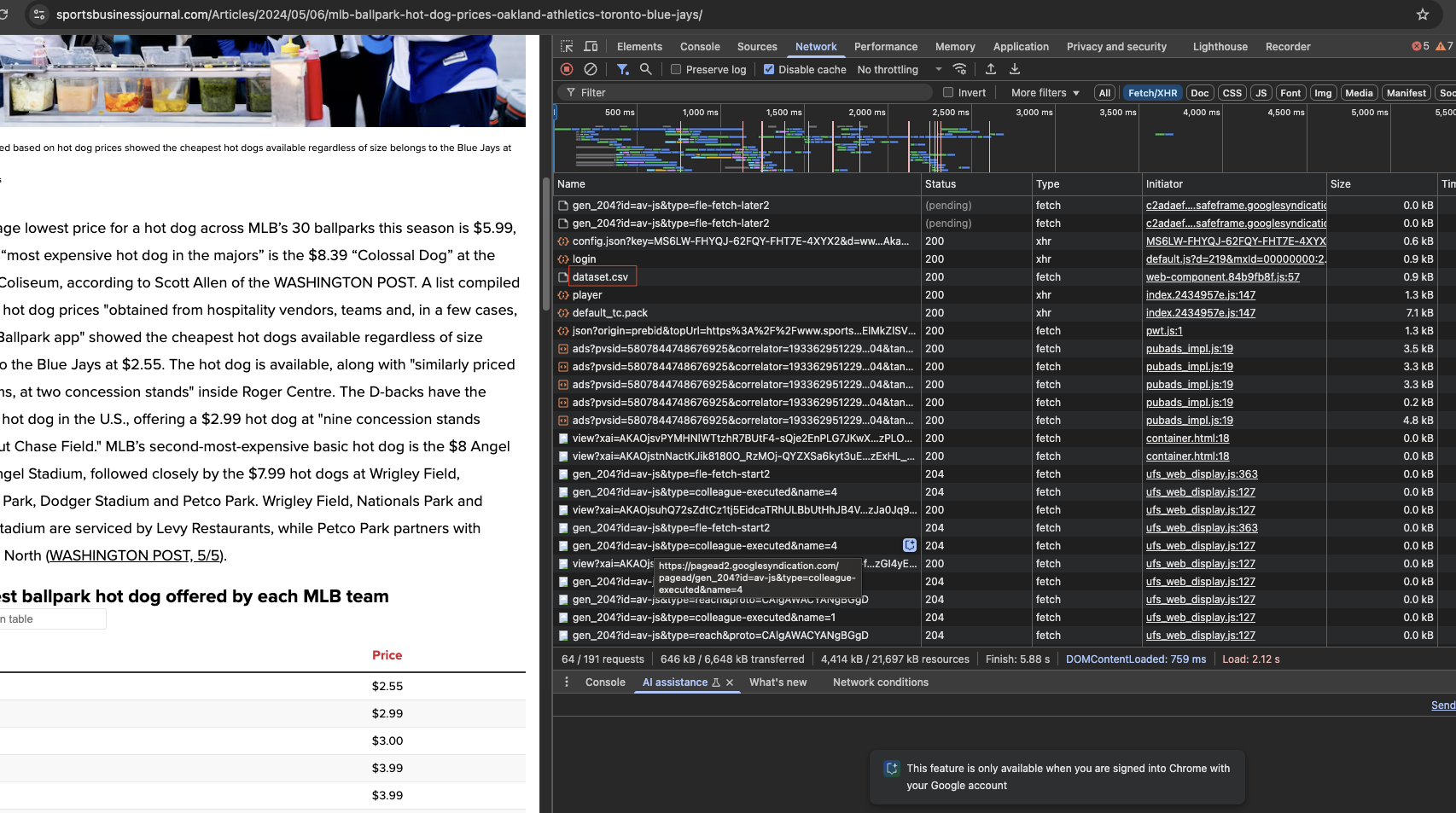This screenshot has width=1456, height=813.
Task: Open the WASHINGTON POST, 5/5 link
Action: [x=134, y=555]
